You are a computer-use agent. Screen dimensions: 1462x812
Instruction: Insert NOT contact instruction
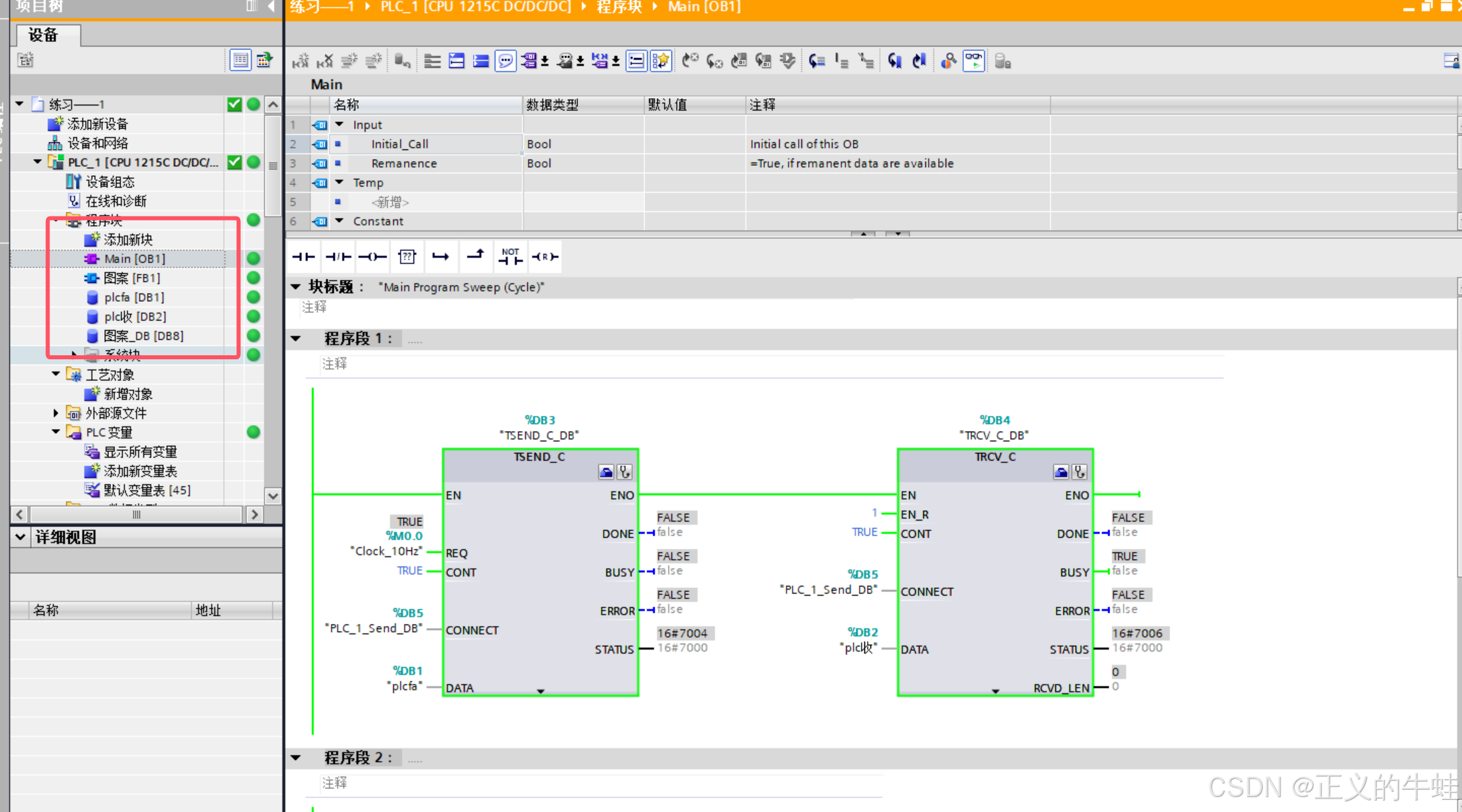point(510,256)
